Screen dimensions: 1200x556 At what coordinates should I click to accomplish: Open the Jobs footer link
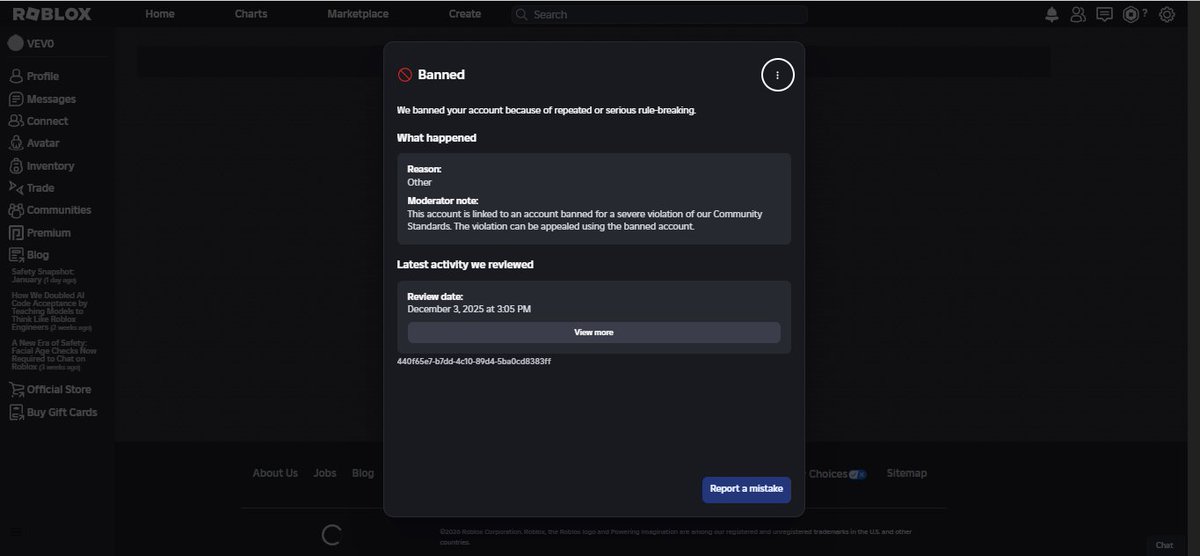[325, 473]
